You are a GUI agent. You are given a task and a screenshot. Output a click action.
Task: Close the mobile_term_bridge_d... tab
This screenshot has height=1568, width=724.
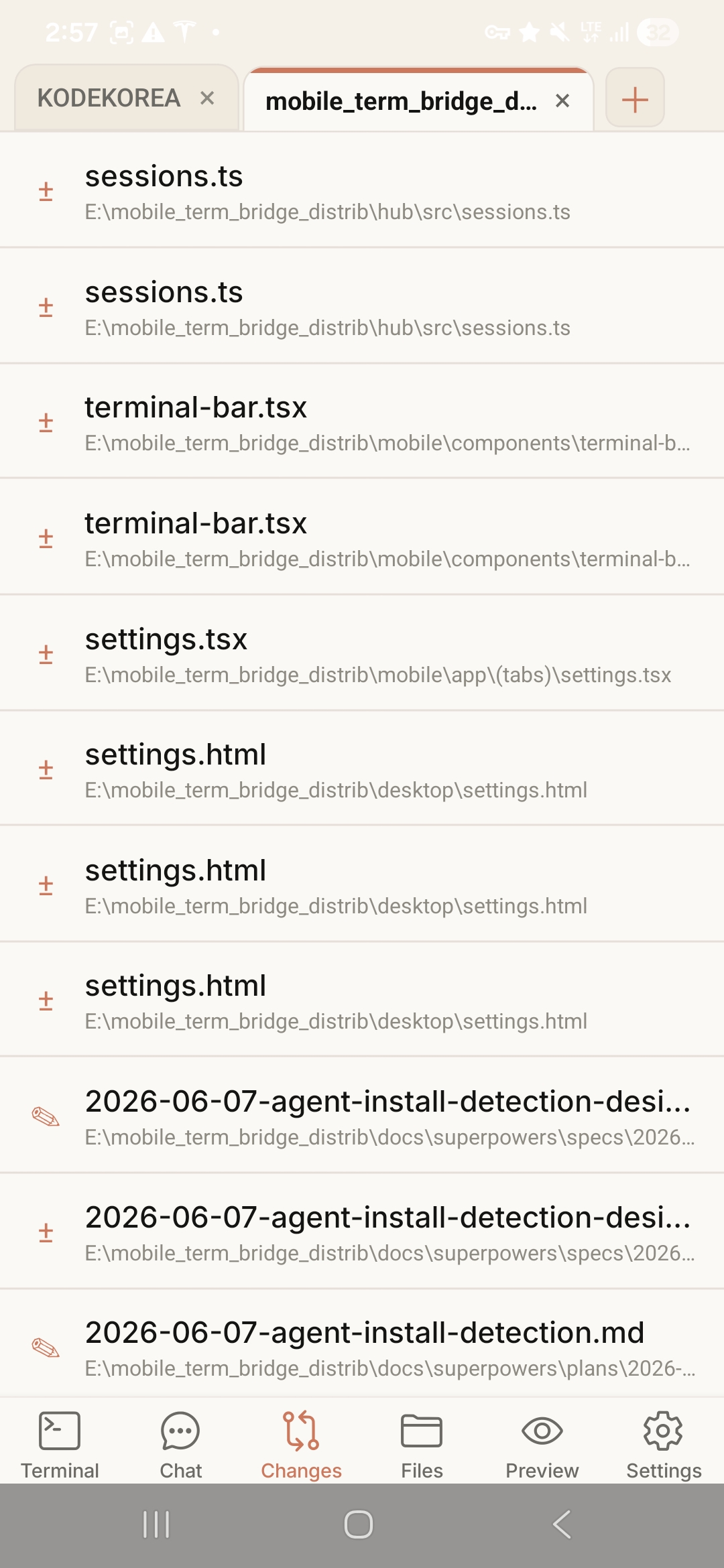[x=562, y=101]
